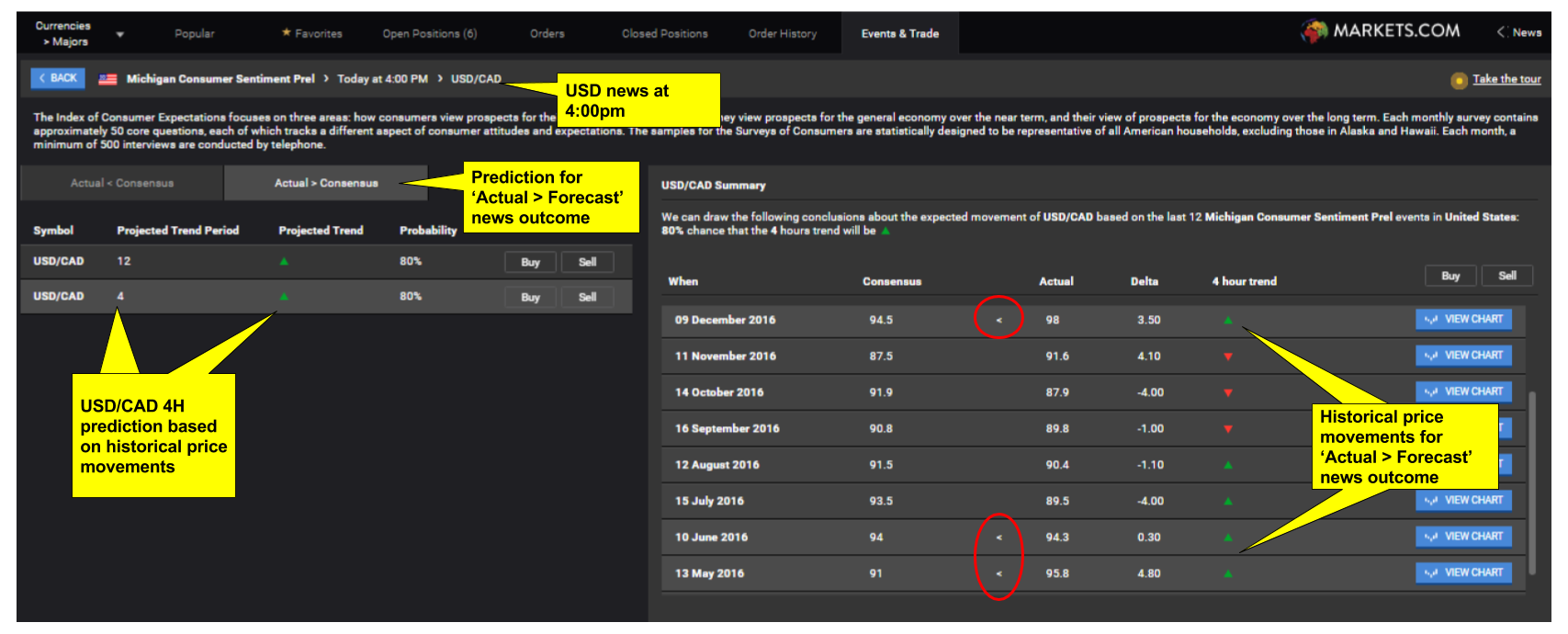This screenshot has height=634, width=1568.
Task: Click the down trend arrow for 16 September 2016
Action: pyautogui.click(x=1228, y=429)
